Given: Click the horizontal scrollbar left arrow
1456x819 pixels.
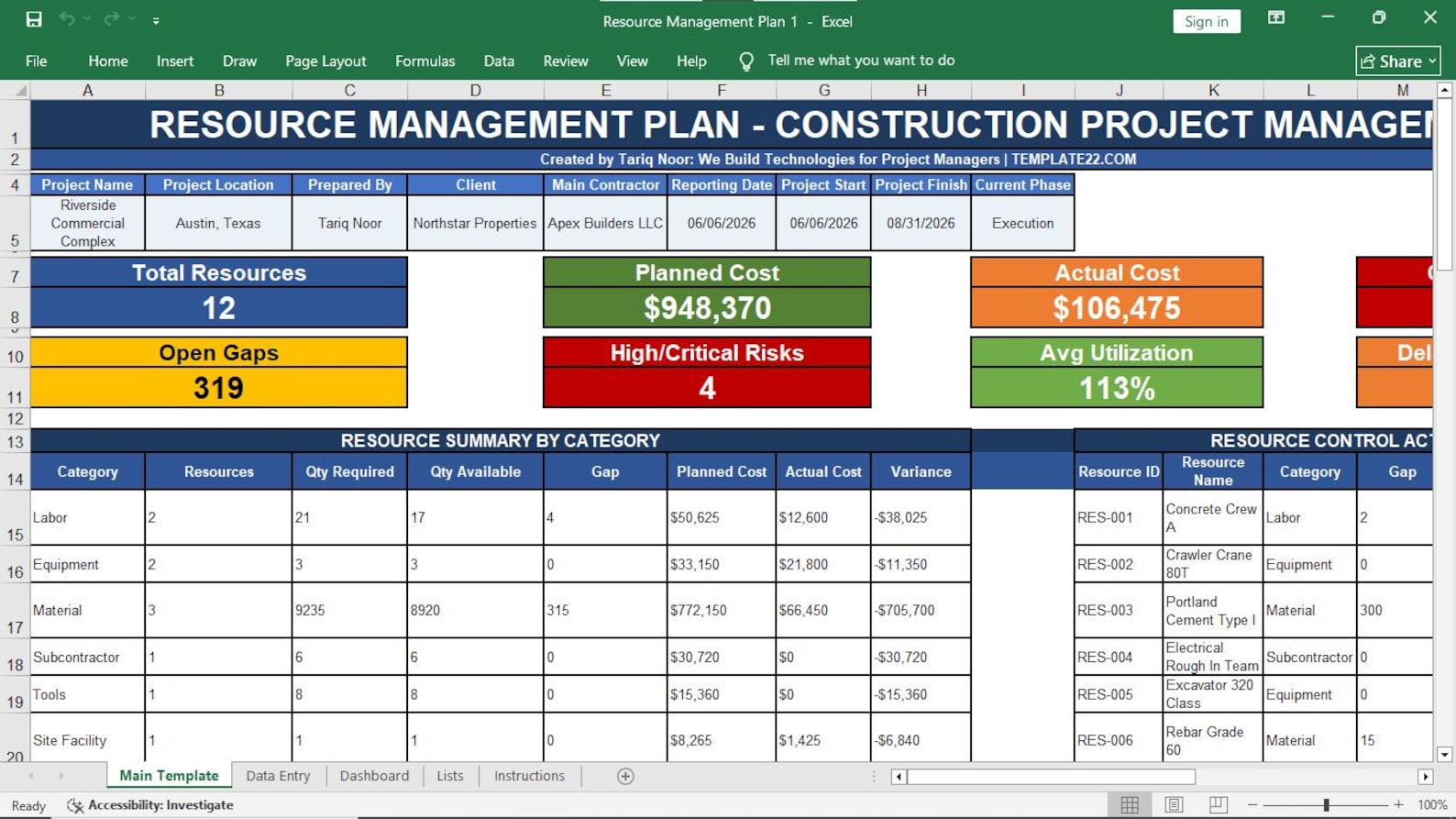Looking at the screenshot, I should tap(899, 777).
